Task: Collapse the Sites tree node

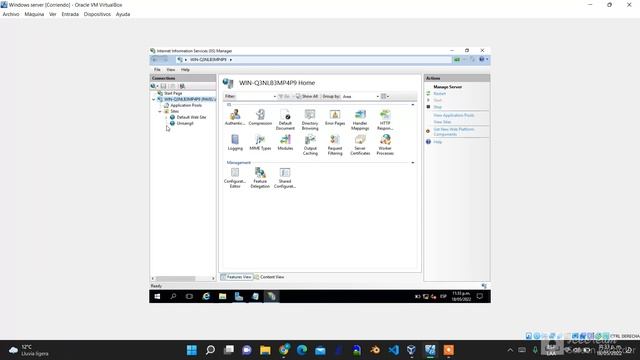Action: [160, 111]
